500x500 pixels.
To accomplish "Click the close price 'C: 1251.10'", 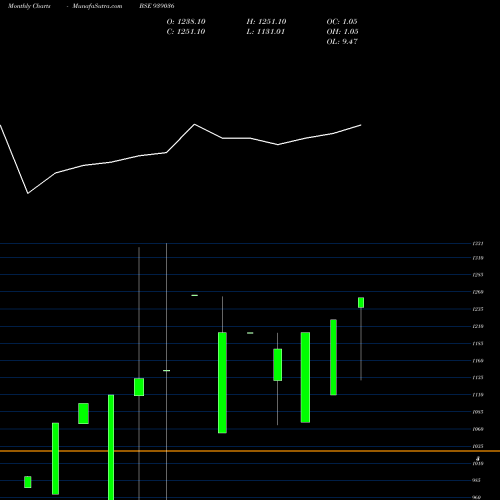I will 186,32.
